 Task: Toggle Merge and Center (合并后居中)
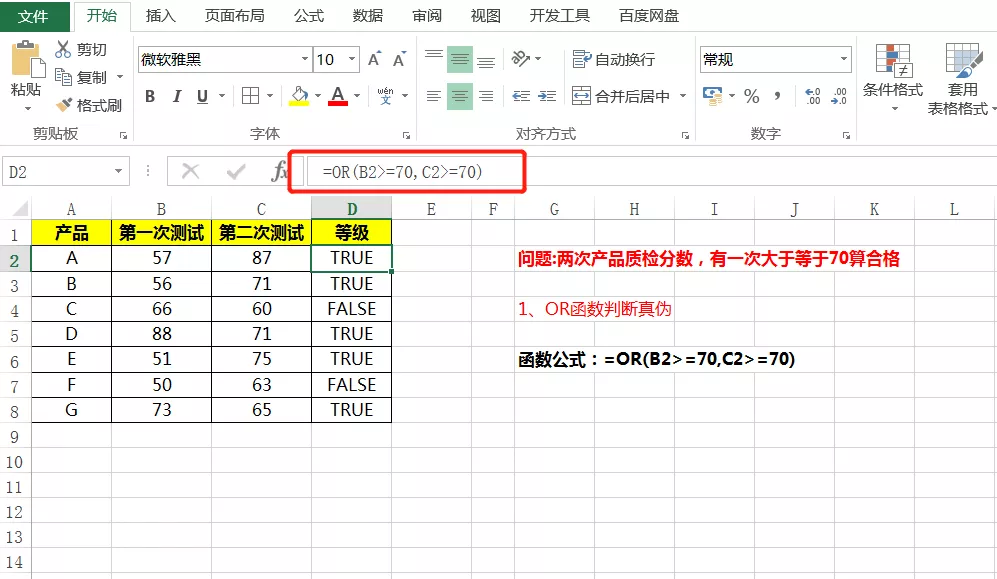pyautogui.click(x=621, y=96)
